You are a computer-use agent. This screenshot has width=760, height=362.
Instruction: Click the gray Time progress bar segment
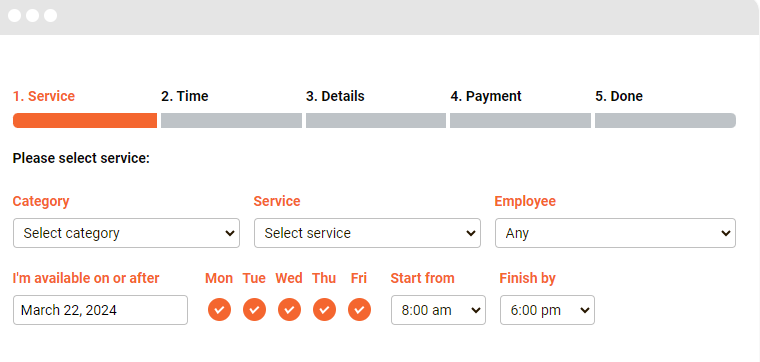click(231, 121)
